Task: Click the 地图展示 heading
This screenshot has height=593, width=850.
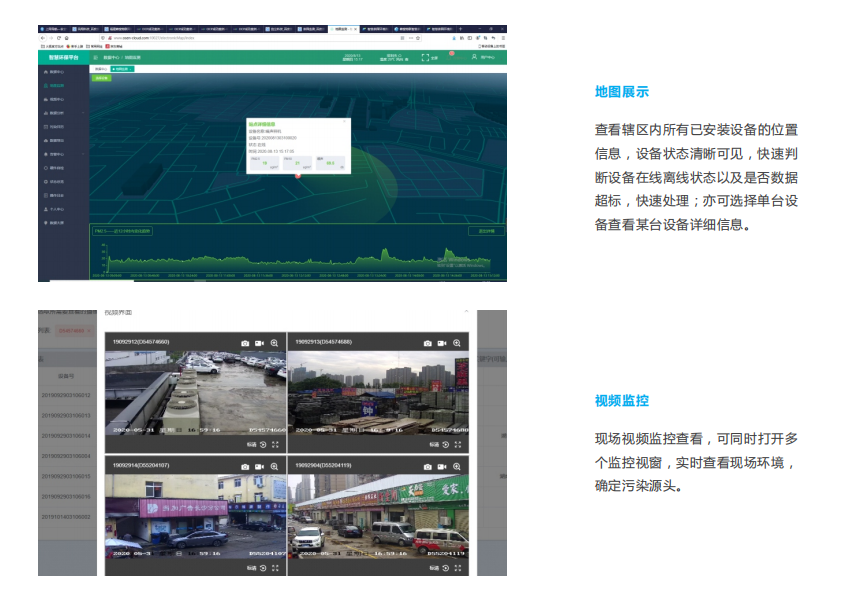Action: 622,92
